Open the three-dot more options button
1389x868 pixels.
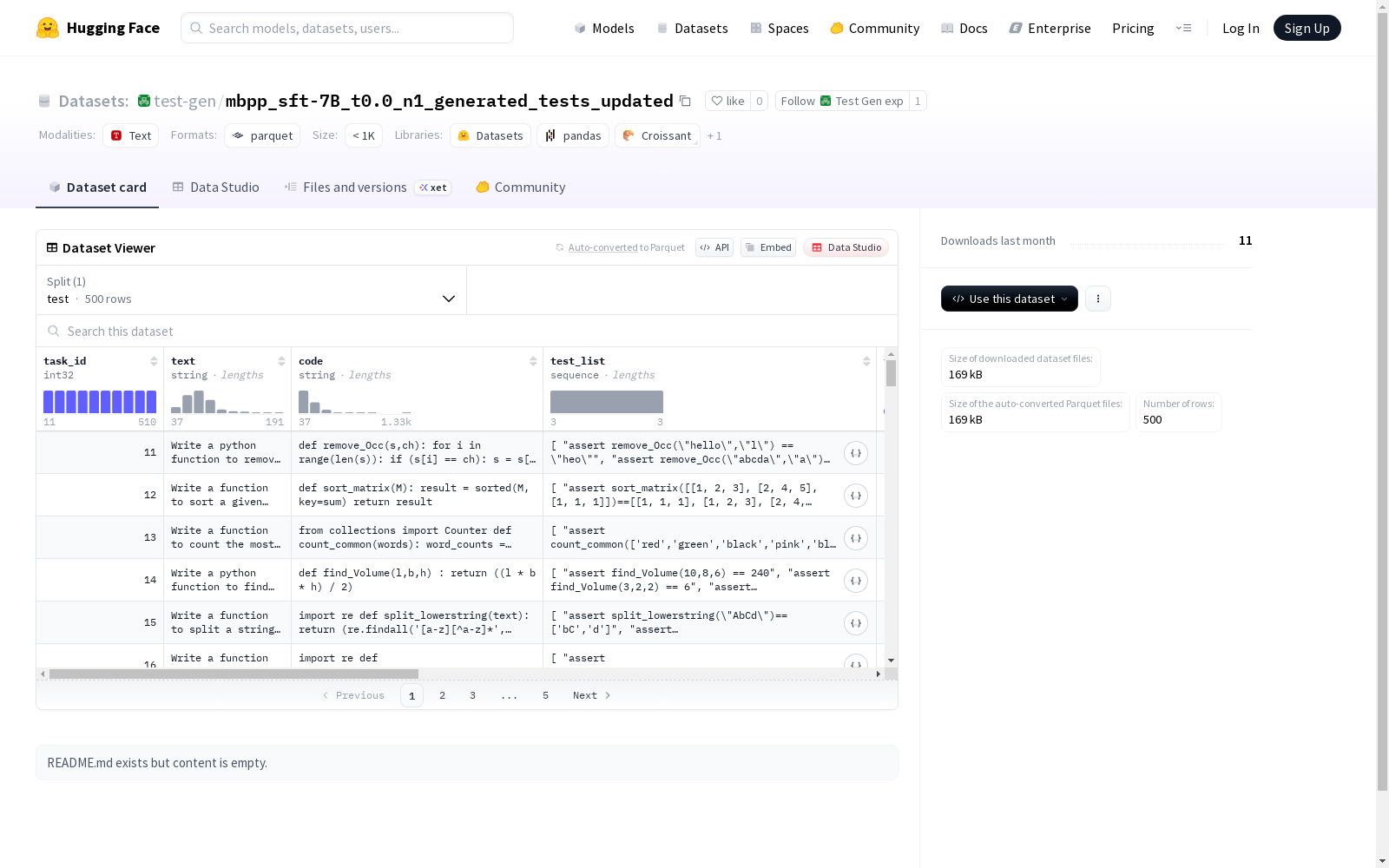[1098, 299]
